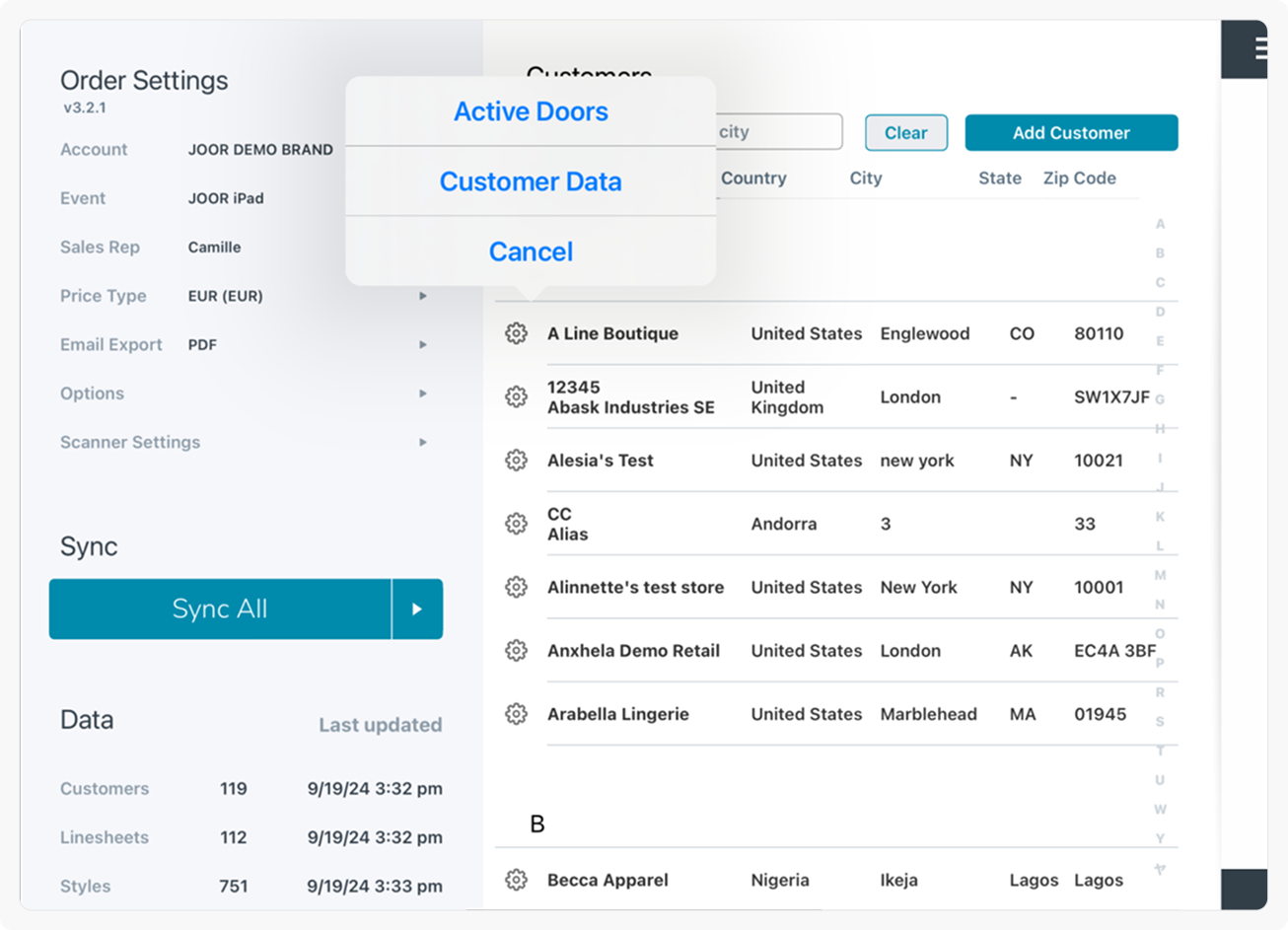Open the Sync All dropdown arrow

click(417, 609)
